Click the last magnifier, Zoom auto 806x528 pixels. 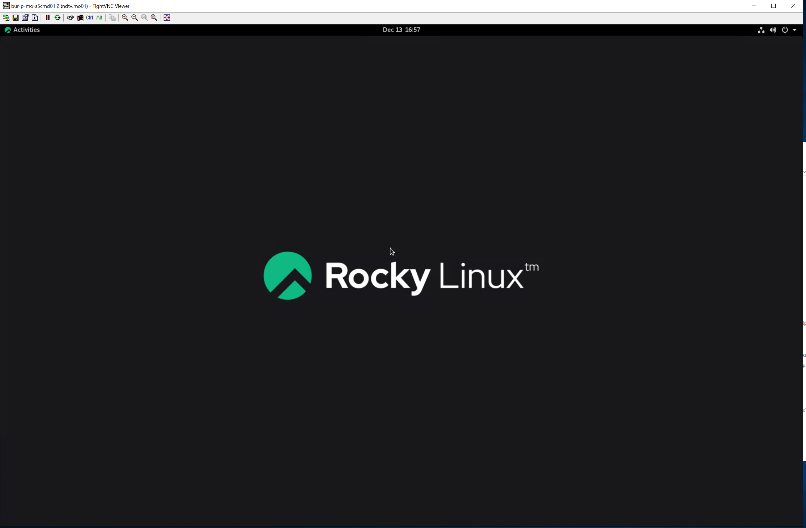[x=154, y=17]
